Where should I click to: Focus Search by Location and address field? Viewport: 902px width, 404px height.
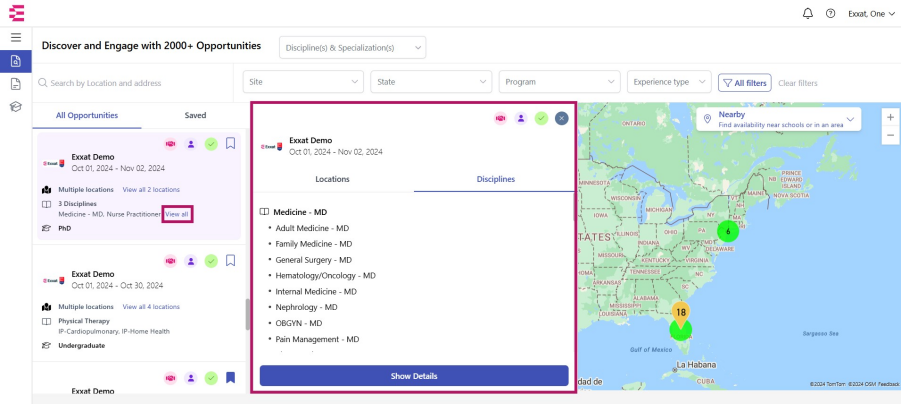pyautogui.click(x=132, y=83)
